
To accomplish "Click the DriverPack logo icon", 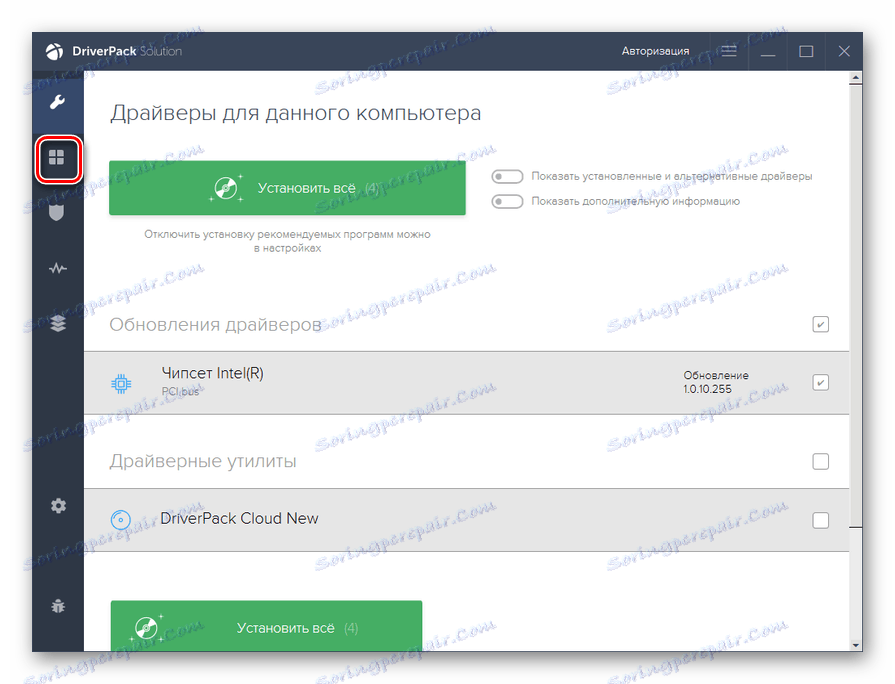I will coord(55,51).
